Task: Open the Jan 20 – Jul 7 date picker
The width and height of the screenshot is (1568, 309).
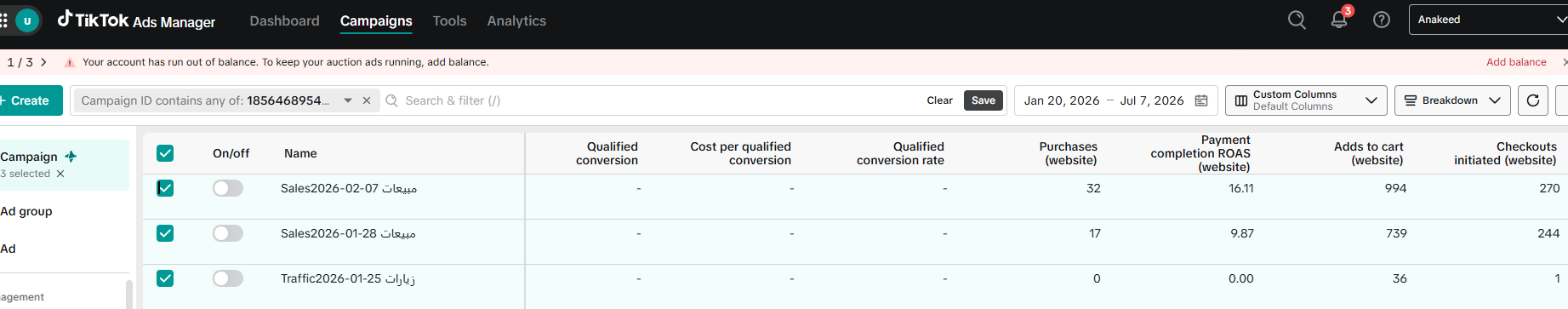Action: point(1115,100)
